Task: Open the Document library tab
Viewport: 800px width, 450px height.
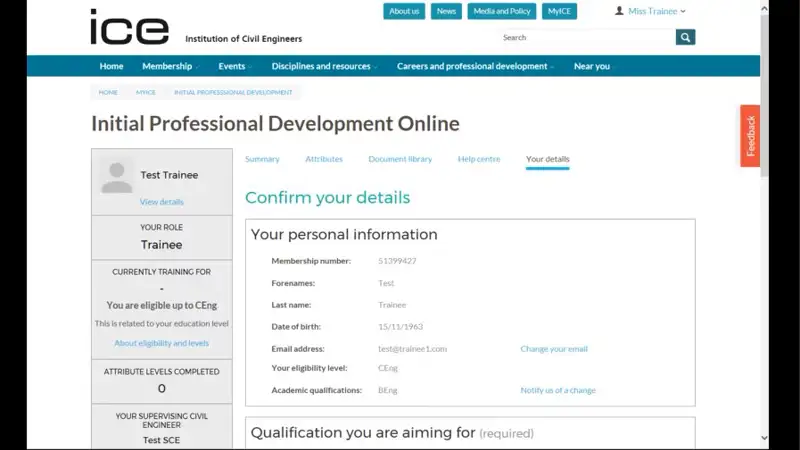Action: click(x=400, y=159)
